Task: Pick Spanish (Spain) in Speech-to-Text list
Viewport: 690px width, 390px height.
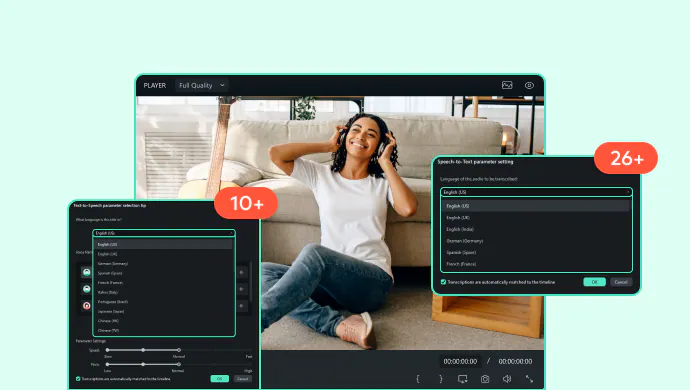Action: pos(536,253)
